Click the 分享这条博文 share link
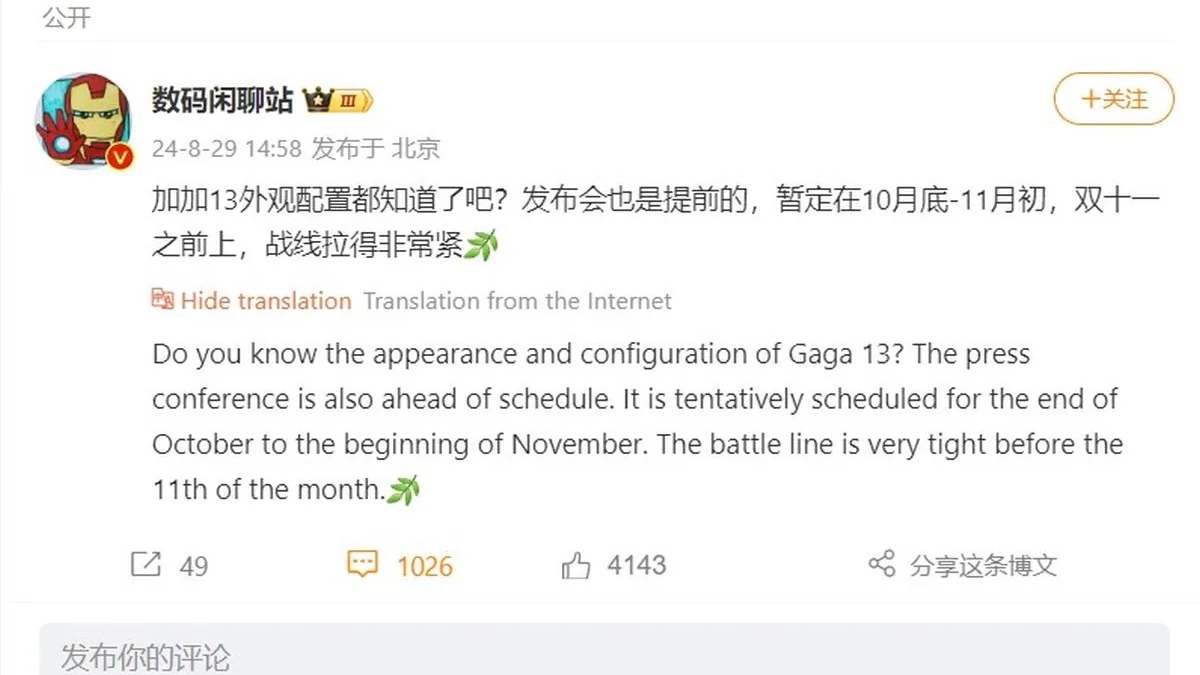The width and height of the screenshot is (1200, 675). click(x=983, y=566)
